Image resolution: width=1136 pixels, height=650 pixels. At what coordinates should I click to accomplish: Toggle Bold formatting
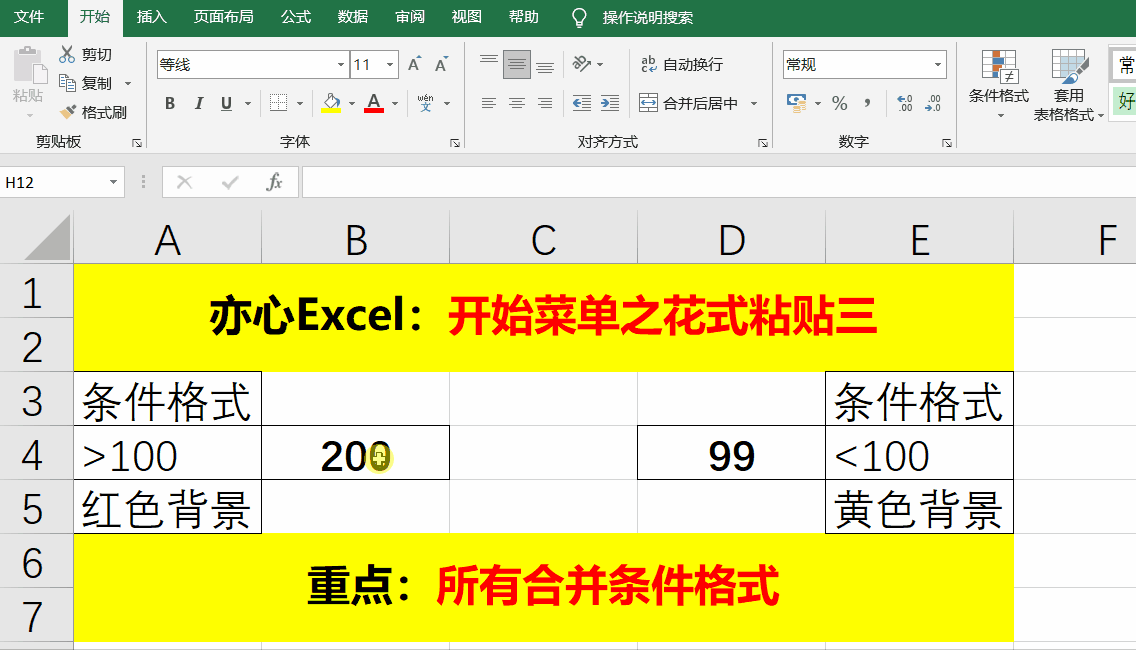[x=170, y=104]
